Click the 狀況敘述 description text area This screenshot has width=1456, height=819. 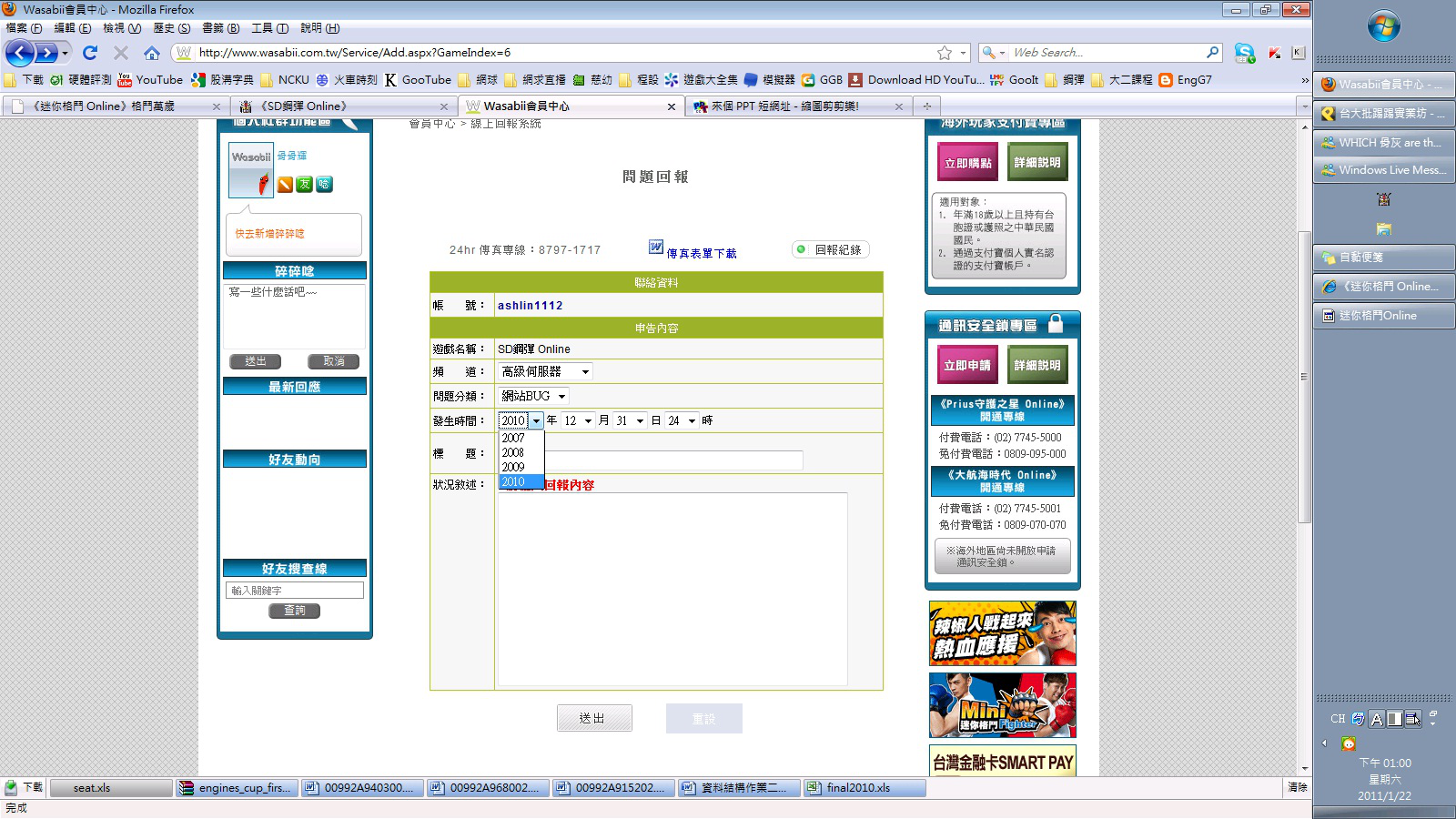672,589
